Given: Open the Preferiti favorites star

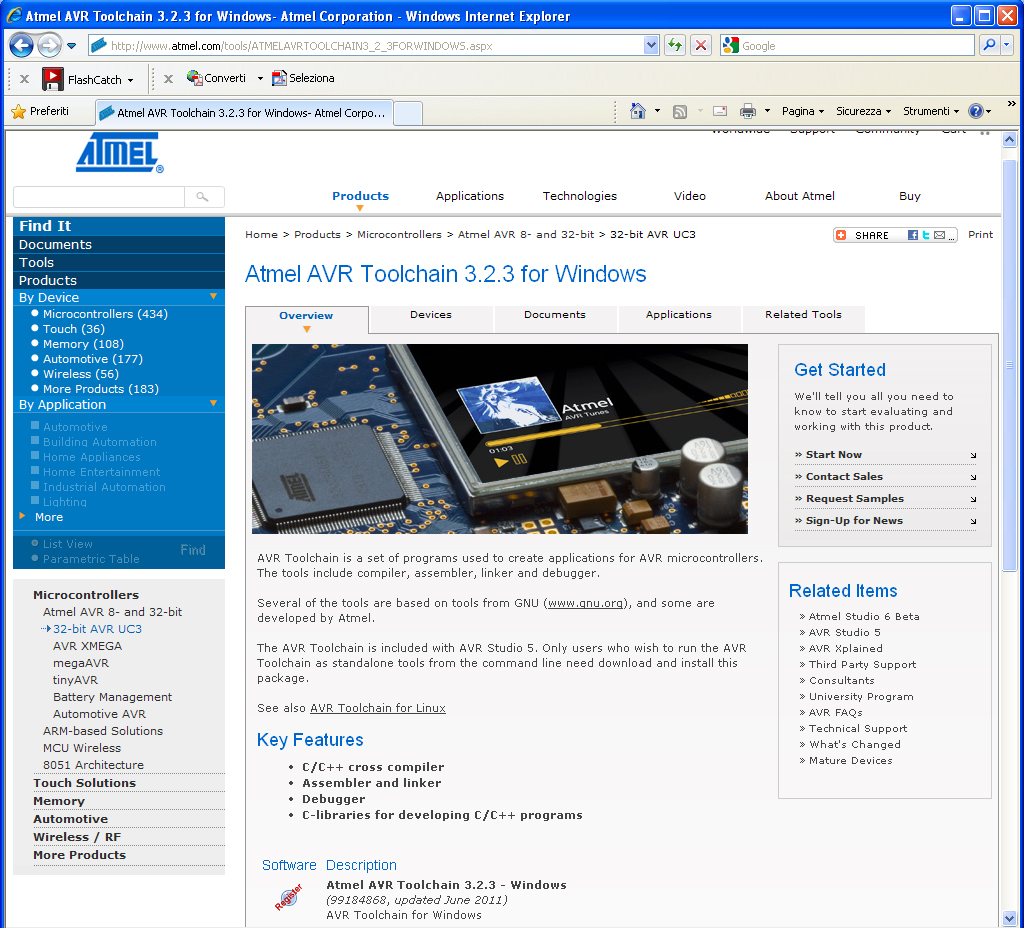Looking at the screenshot, I should tap(40, 111).
